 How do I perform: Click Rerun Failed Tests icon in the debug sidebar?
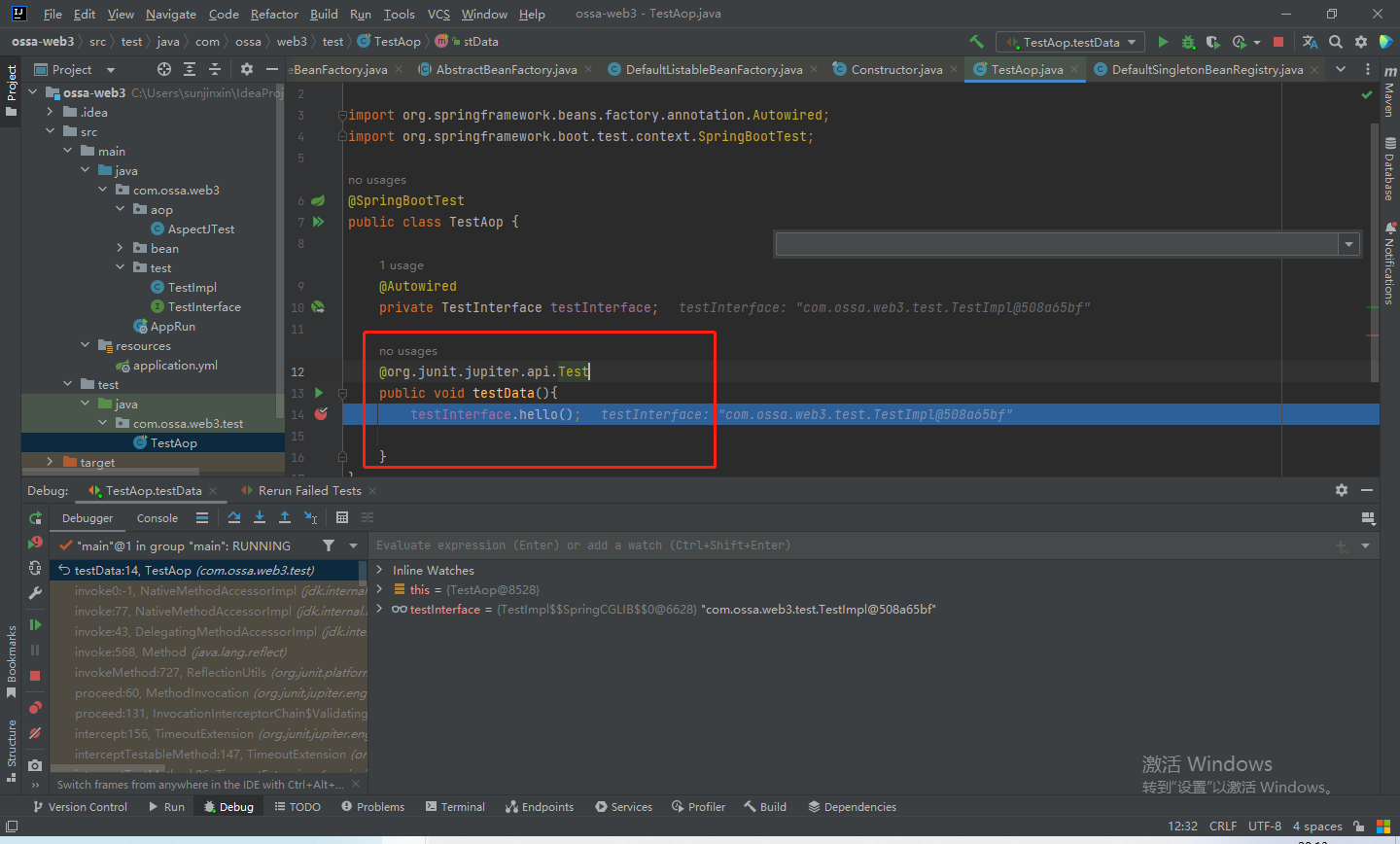[35, 543]
